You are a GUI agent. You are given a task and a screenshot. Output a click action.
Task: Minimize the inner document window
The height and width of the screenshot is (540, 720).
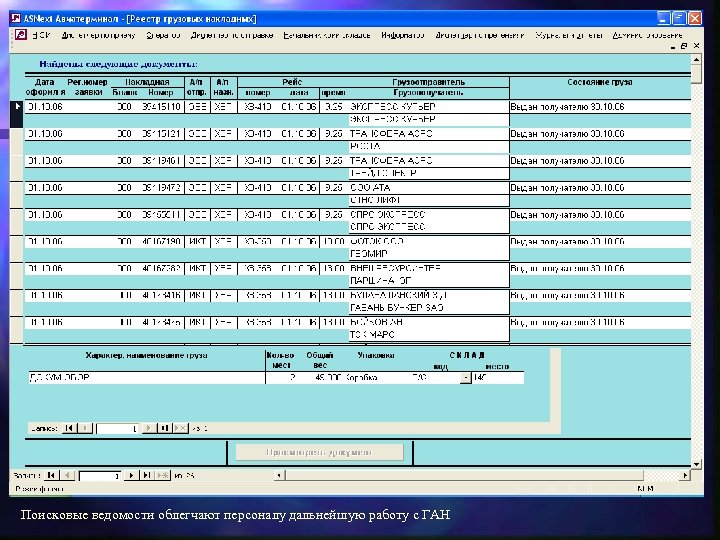(x=673, y=46)
